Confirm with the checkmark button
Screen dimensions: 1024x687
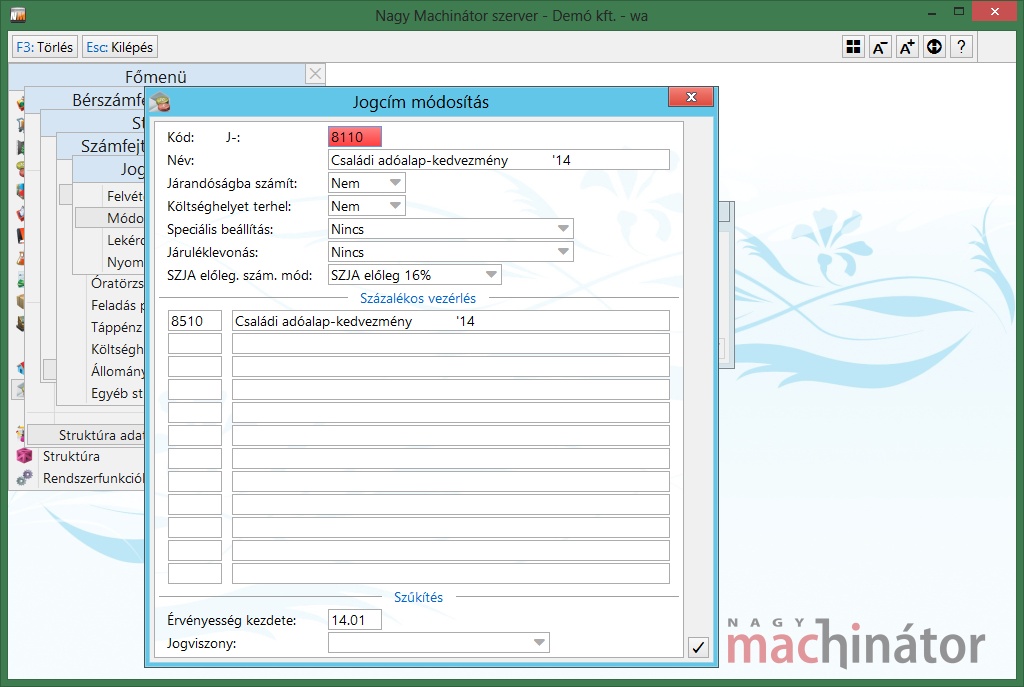(698, 647)
